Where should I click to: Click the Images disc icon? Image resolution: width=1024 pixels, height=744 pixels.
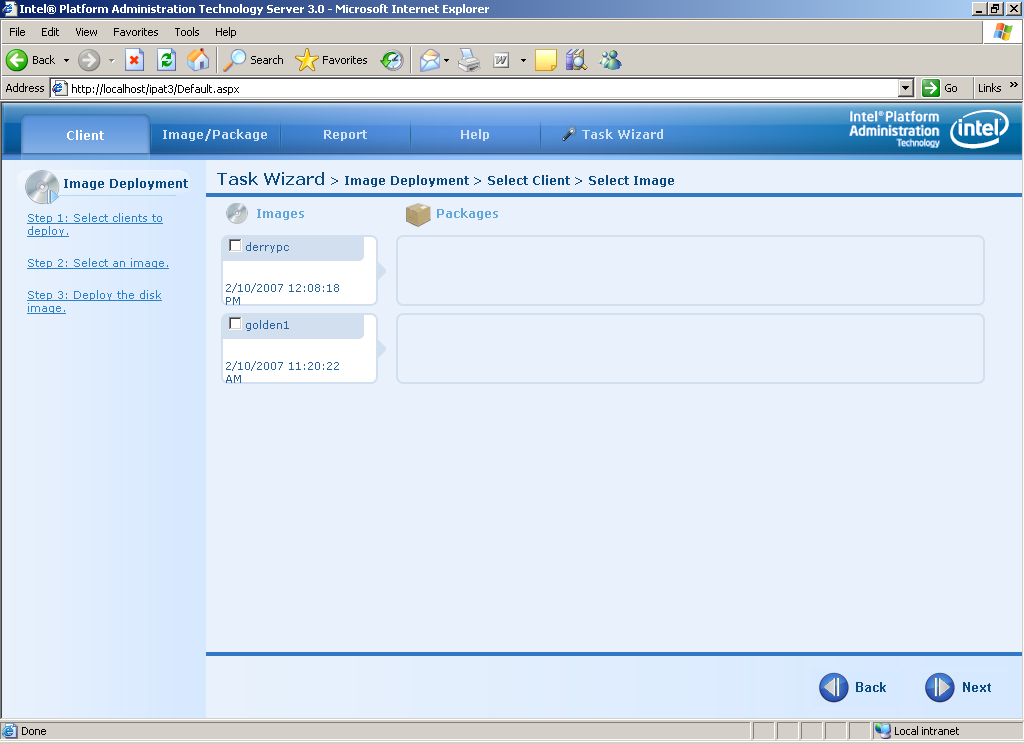click(x=236, y=214)
